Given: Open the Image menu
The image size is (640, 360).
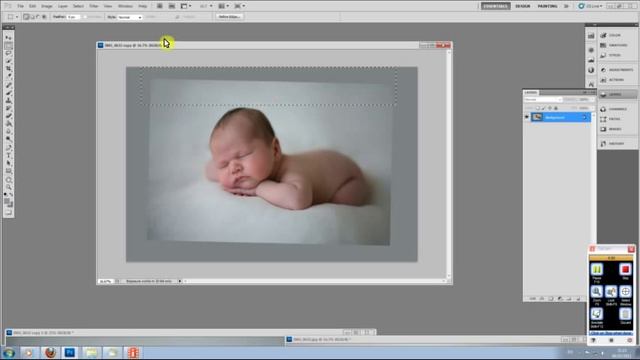Looking at the screenshot, I should pos(47,6).
